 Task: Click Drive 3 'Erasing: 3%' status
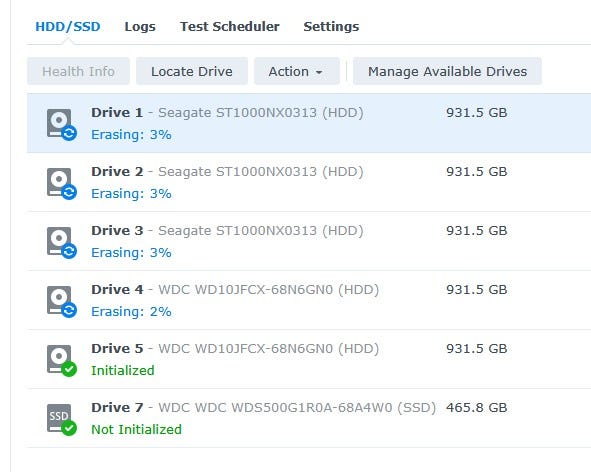[x=131, y=253]
